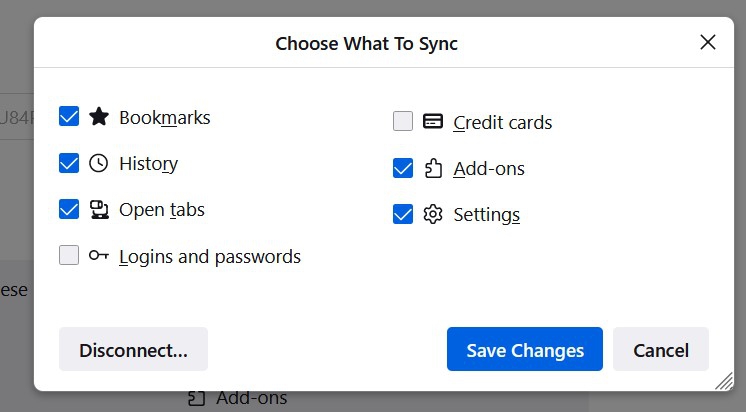Enable Logins and passwords checkbox
This screenshot has width=746, height=412.
tap(69, 255)
